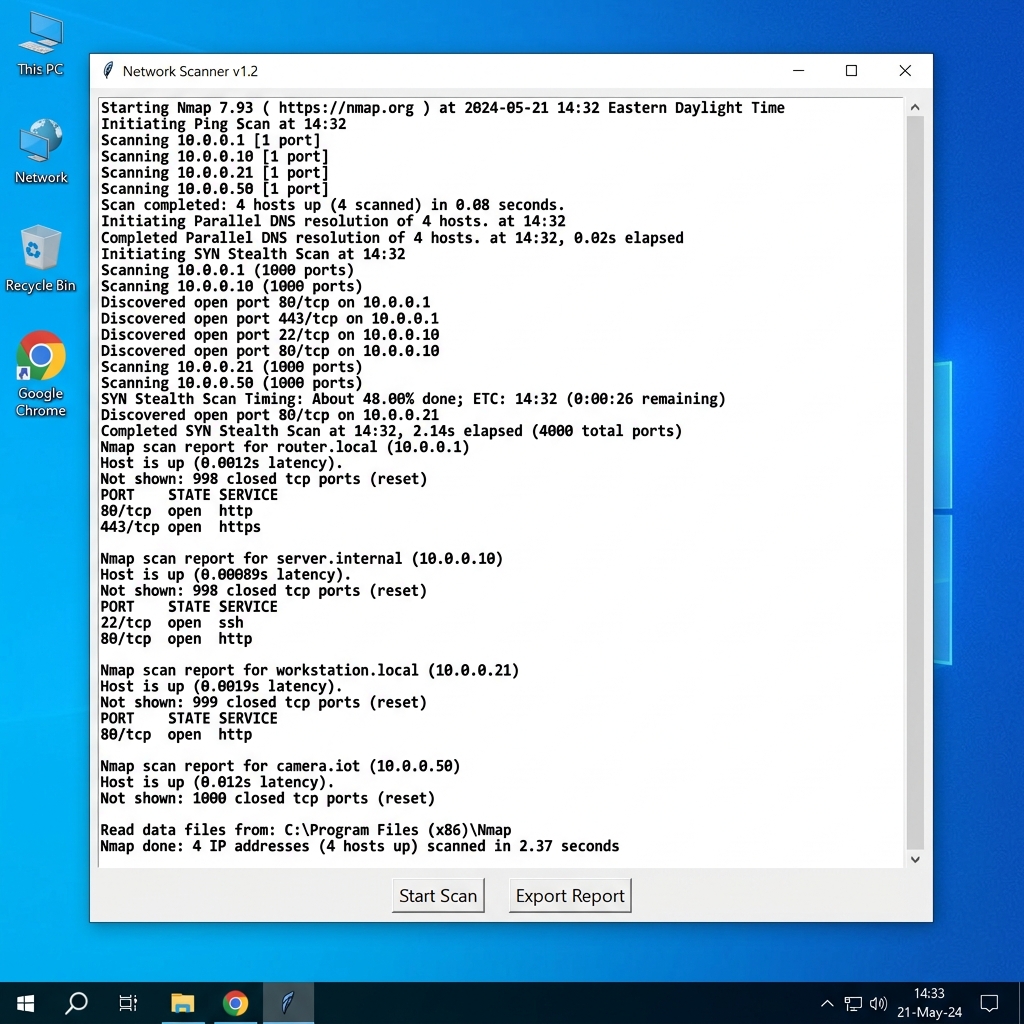Screen dimensions: 1024x1024
Task: Click Export Report
Action: pos(570,895)
